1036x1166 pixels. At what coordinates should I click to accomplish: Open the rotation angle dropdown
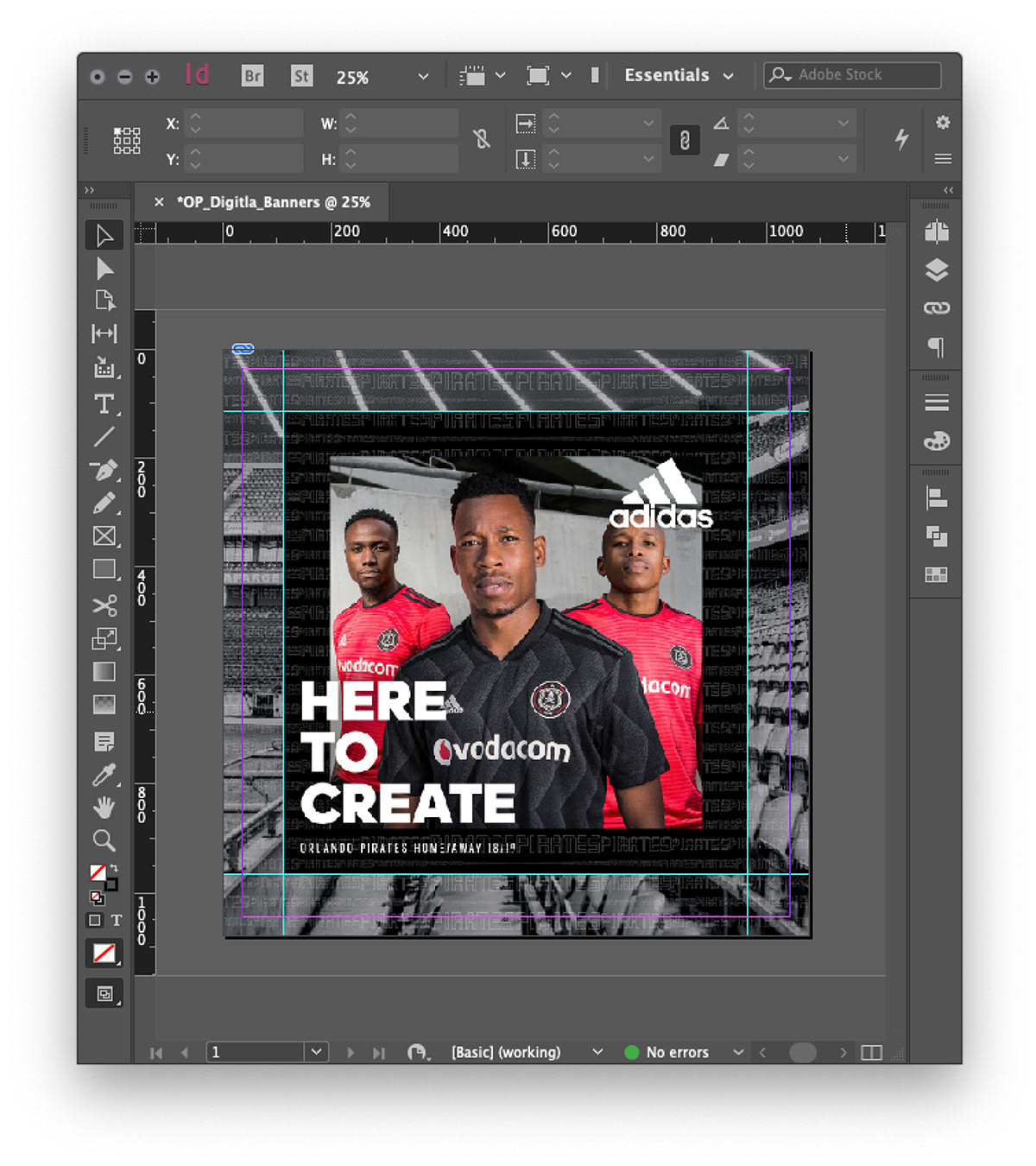click(x=843, y=124)
